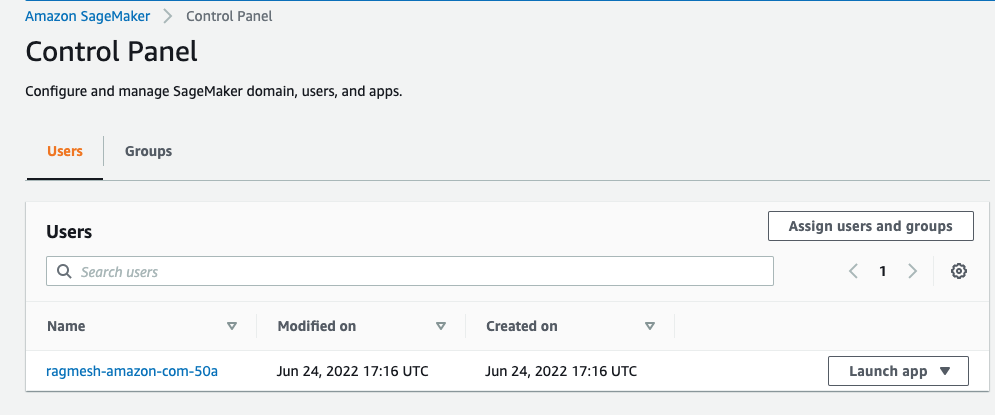Navigate to Amazon SageMaker breadcrumb
Viewport: 995px width, 415px height.
88,16
